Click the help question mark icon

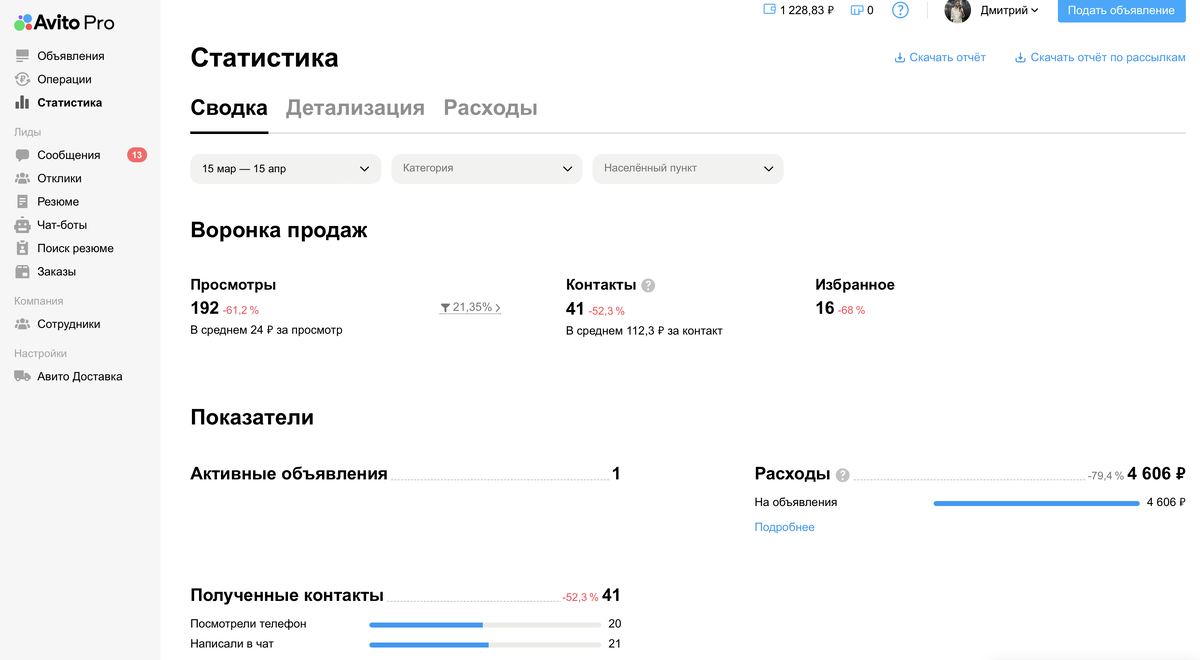click(x=898, y=10)
